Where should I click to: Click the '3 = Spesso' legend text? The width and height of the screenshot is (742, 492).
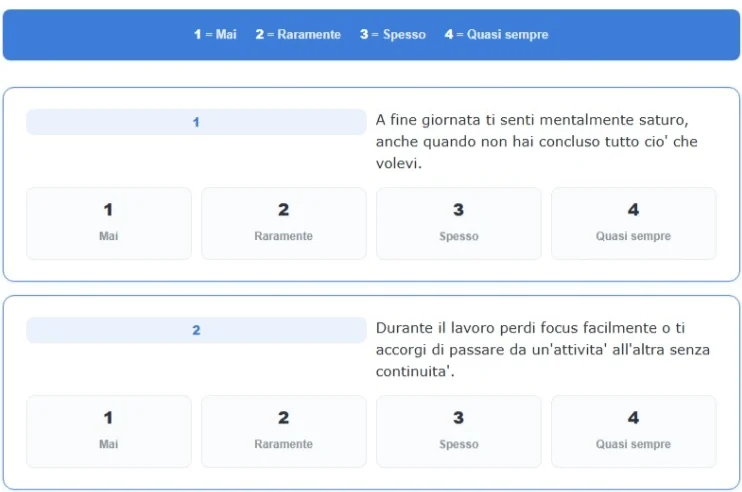click(393, 35)
